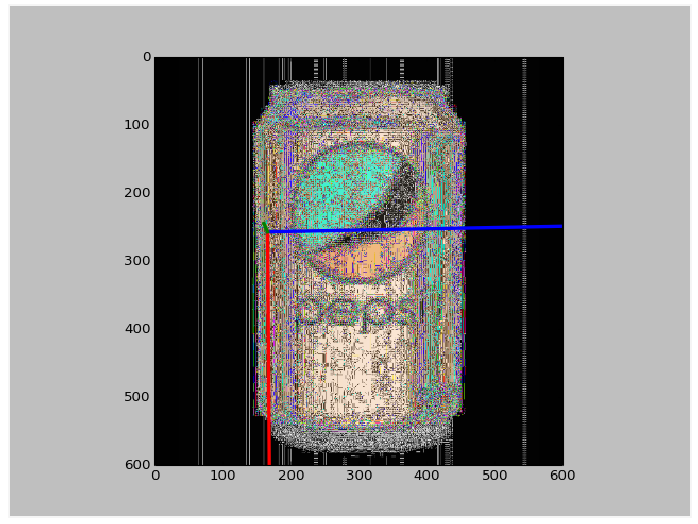Screen dimensions: 698x524
Task: Click the blue horizontal axis line
Action: 415,229
